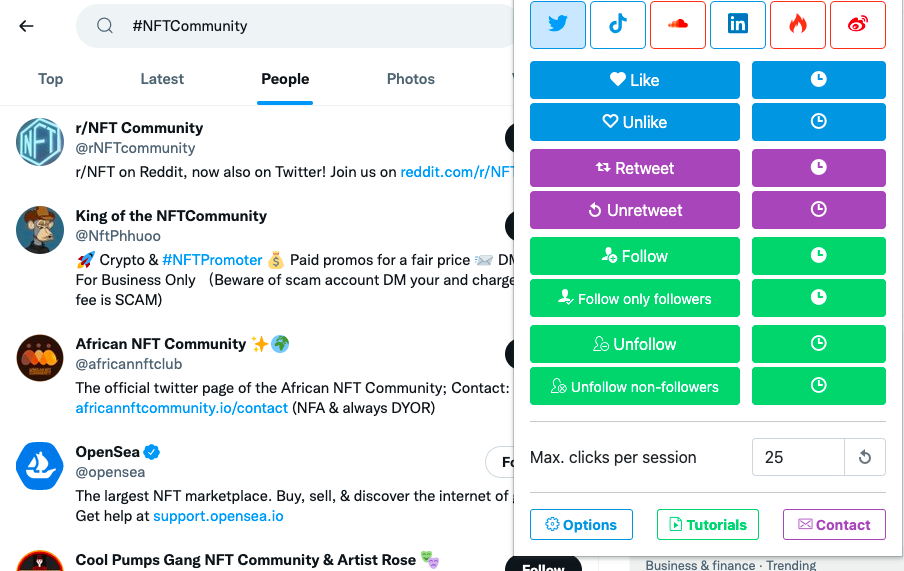Schedule Unfollow non-followers with clock icon

pos(818,386)
